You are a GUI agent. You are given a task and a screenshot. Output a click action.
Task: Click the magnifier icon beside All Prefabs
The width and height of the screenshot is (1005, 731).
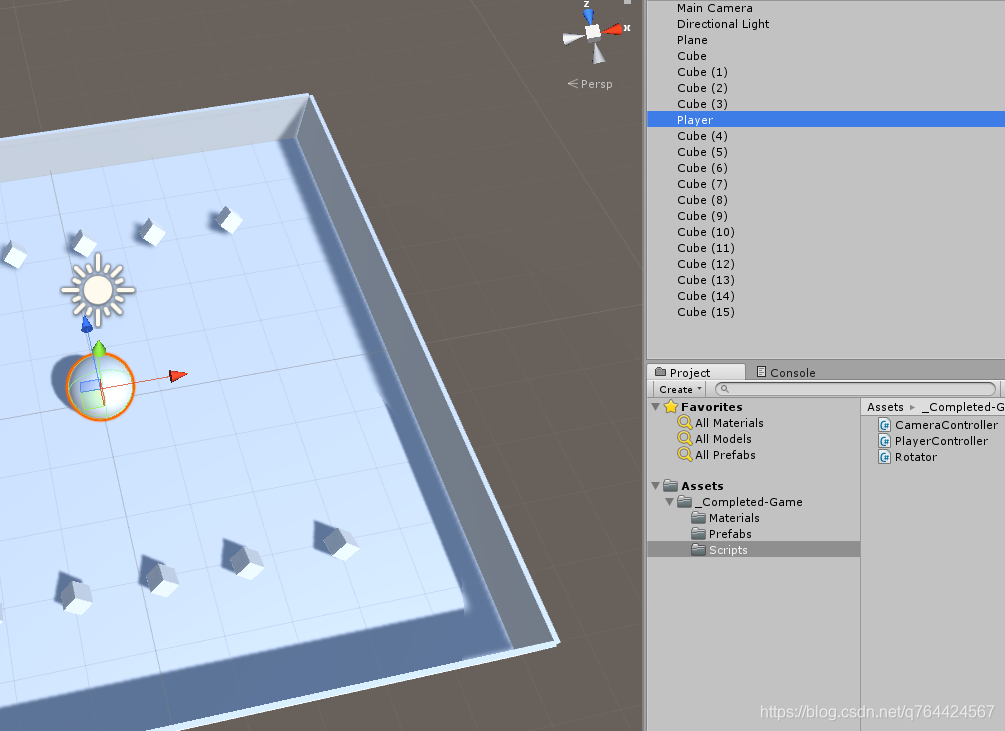(685, 455)
